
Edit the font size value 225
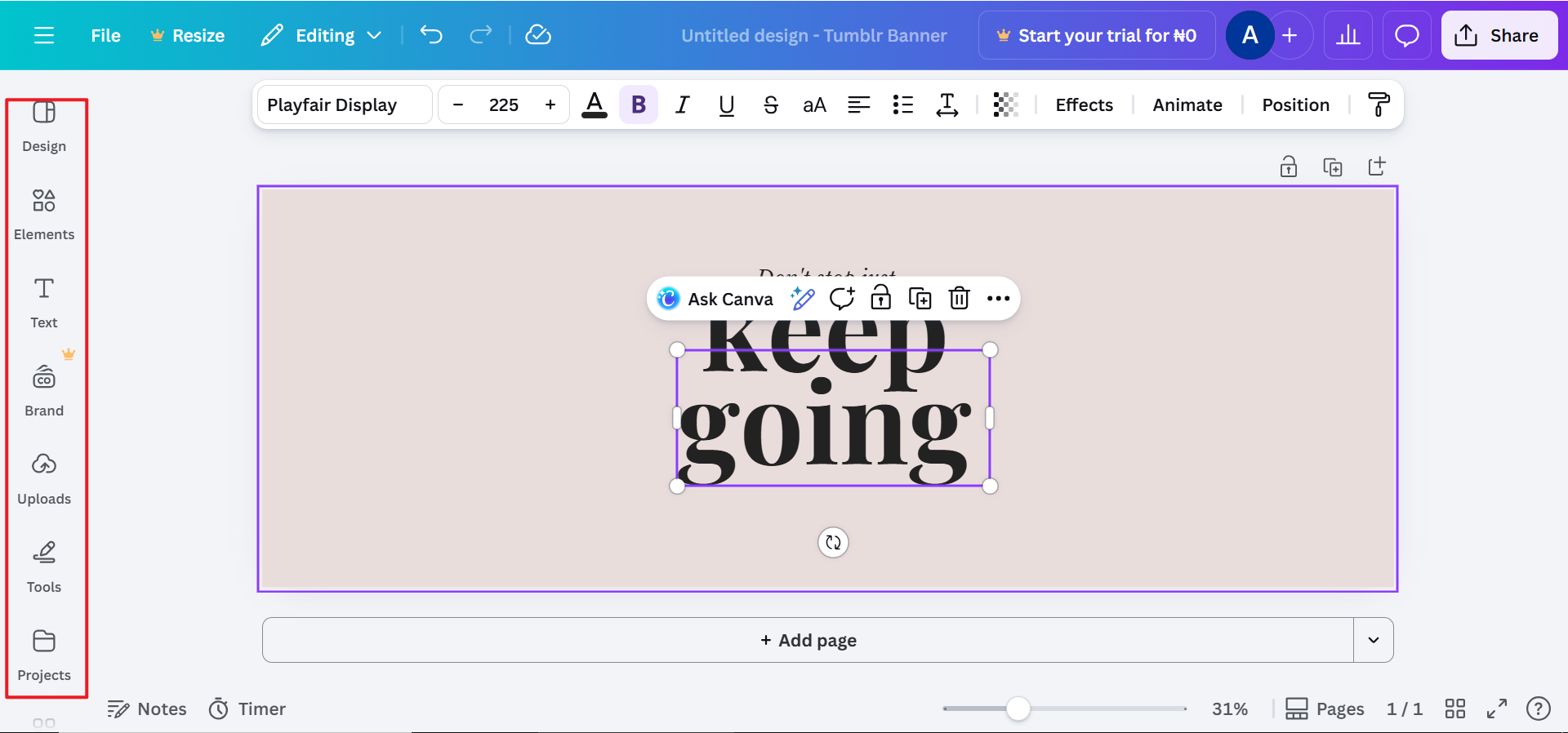pyautogui.click(x=504, y=104)
